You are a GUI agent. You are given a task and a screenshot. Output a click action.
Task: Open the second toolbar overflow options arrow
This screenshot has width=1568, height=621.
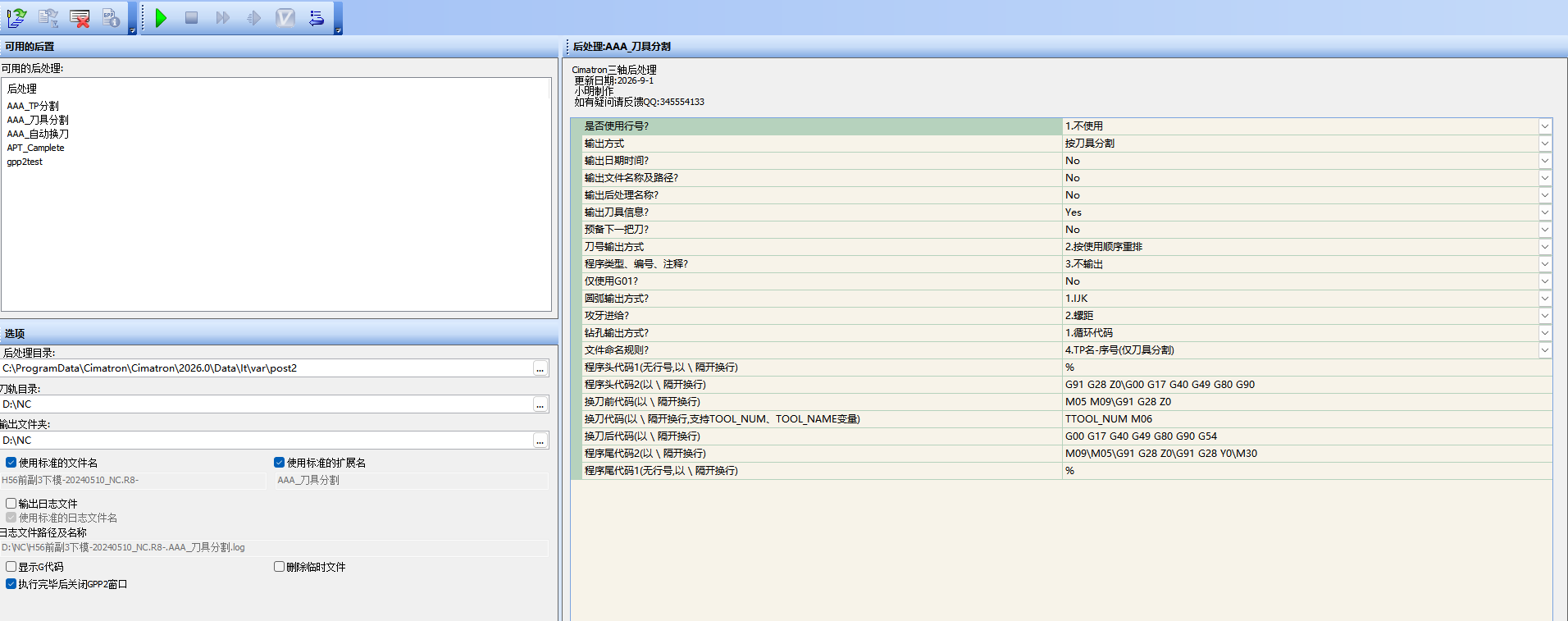pyautogui.click(x=338, y=30)
